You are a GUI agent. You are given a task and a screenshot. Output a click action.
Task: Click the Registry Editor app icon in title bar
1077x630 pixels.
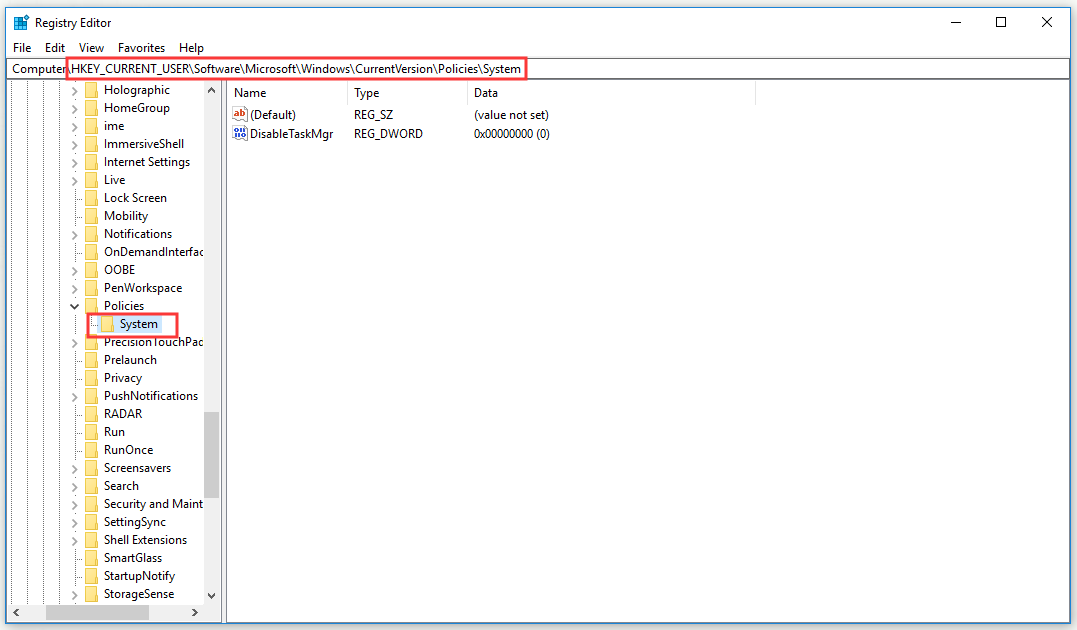click(21, 22)
